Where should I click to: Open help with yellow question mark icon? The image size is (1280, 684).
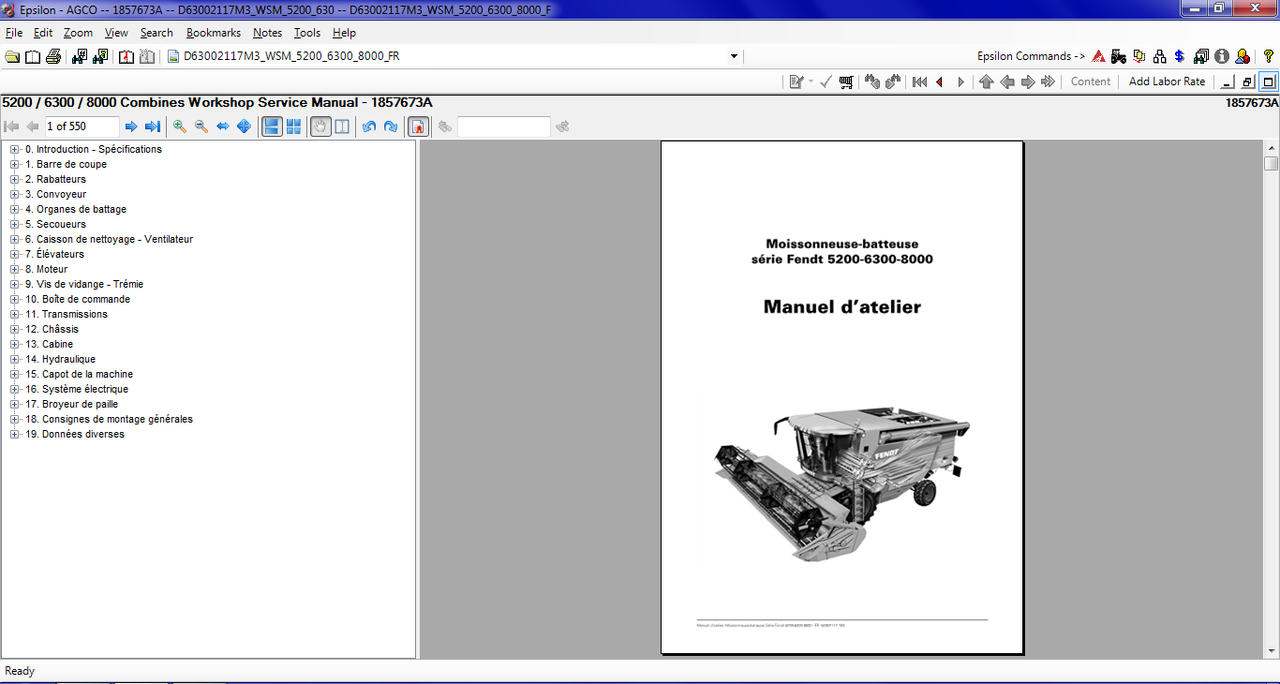[1269, 57]
